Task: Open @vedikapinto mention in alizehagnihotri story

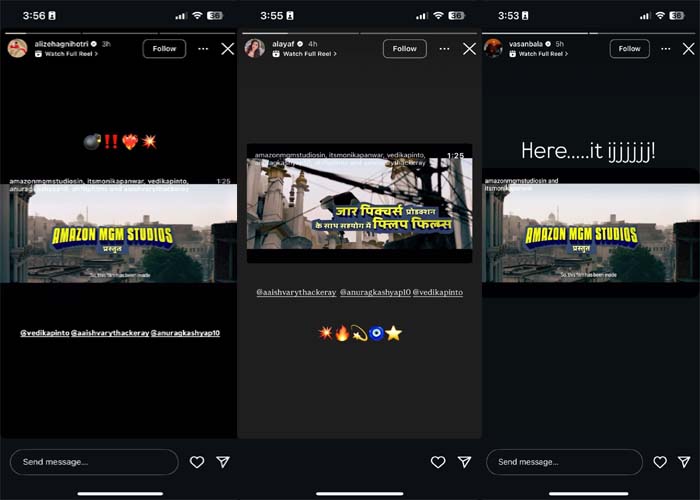Action: [45, 332]
